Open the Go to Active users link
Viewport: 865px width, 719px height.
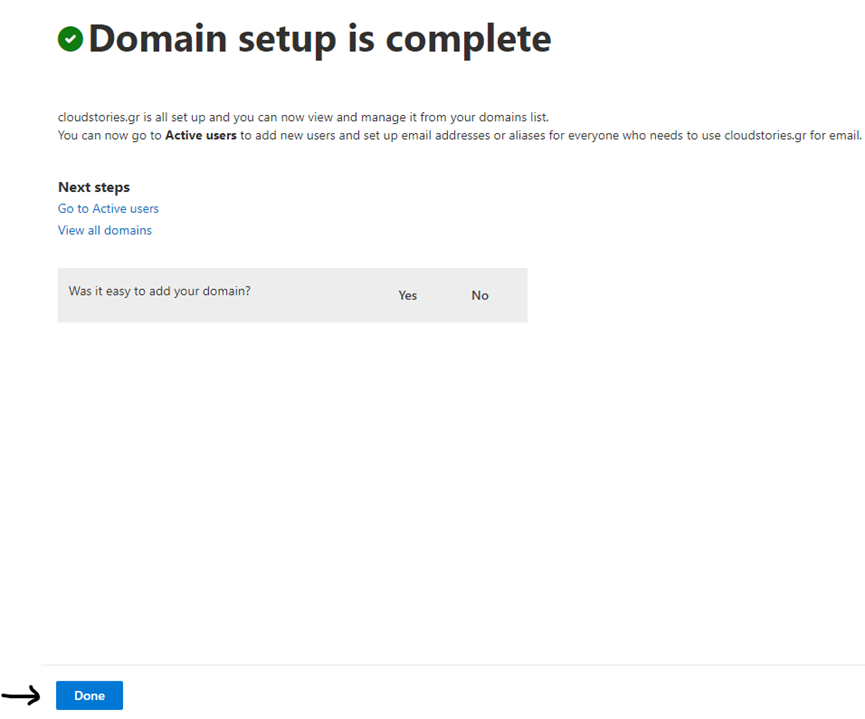coord(108,209)
